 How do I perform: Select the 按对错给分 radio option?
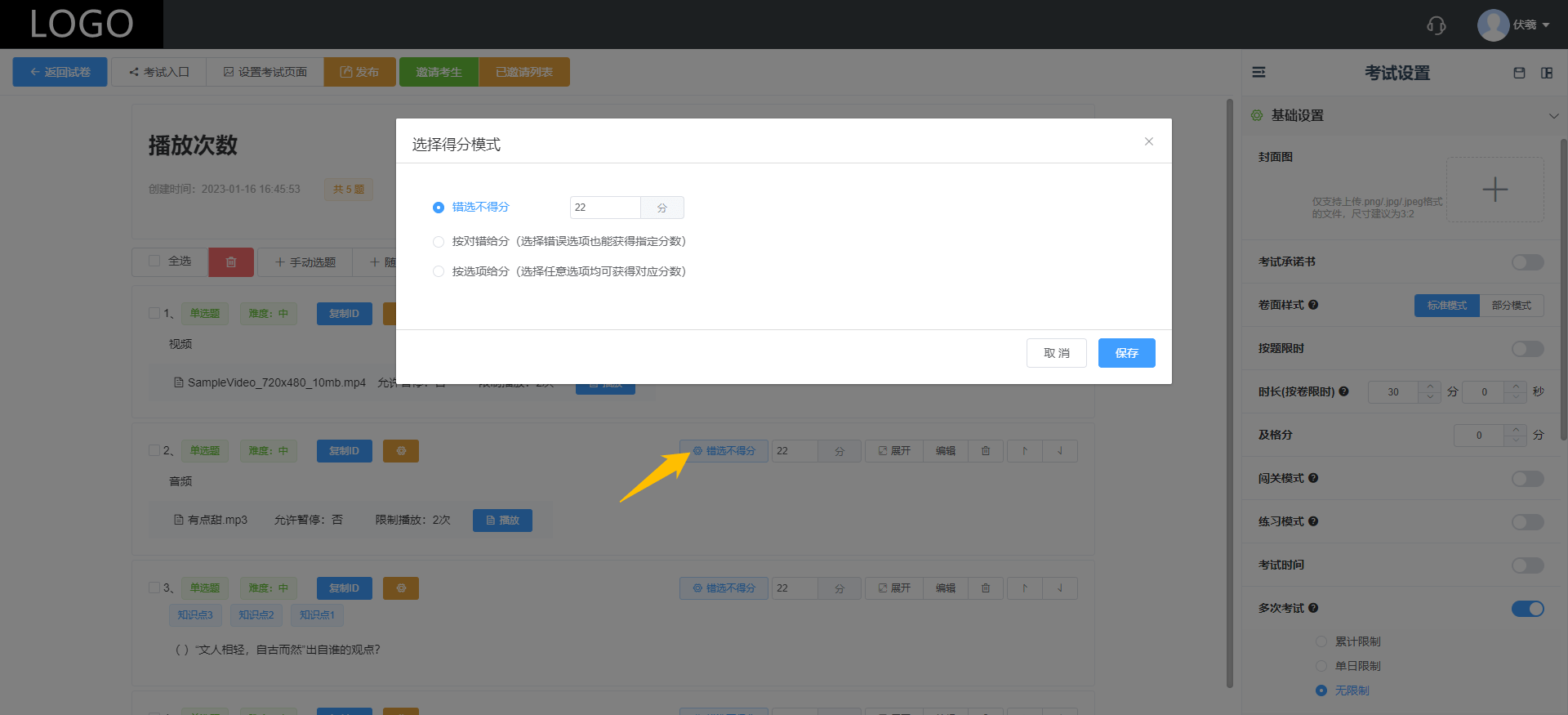(x=439, y=242)
